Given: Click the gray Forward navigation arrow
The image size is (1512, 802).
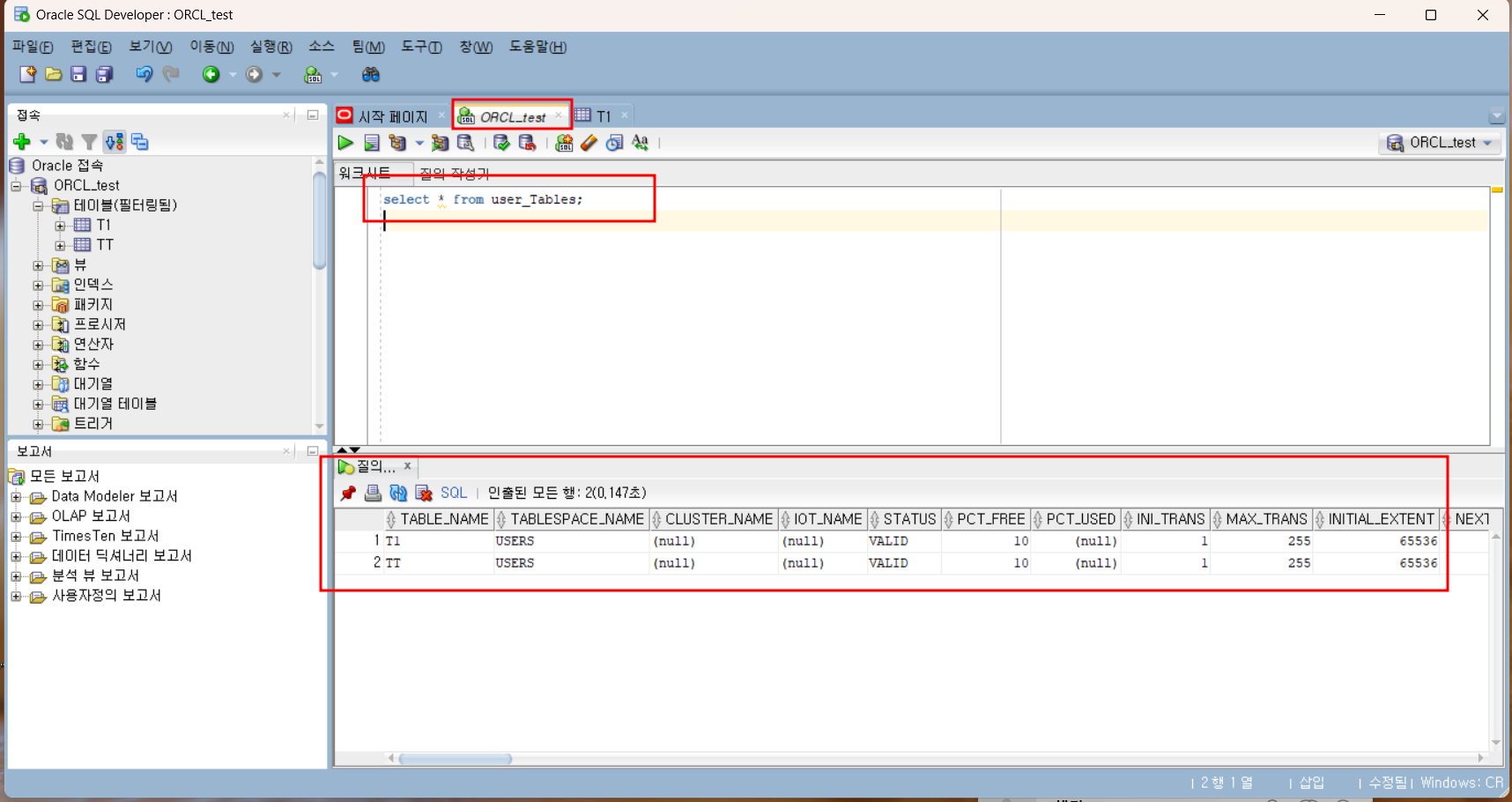Looking at the screenshot, I should (x=254, y=75).
